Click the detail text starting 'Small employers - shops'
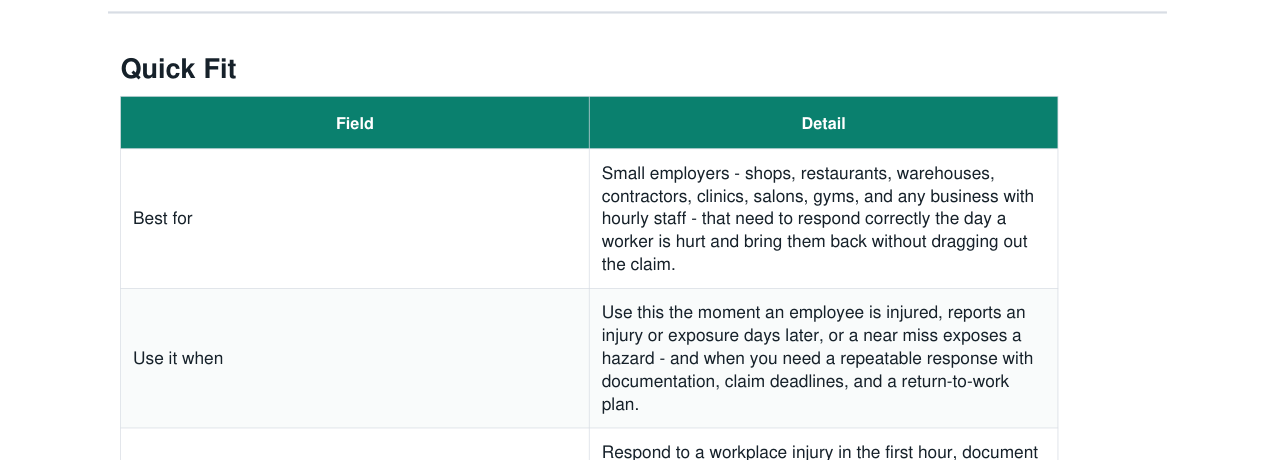 pos(818,219)
